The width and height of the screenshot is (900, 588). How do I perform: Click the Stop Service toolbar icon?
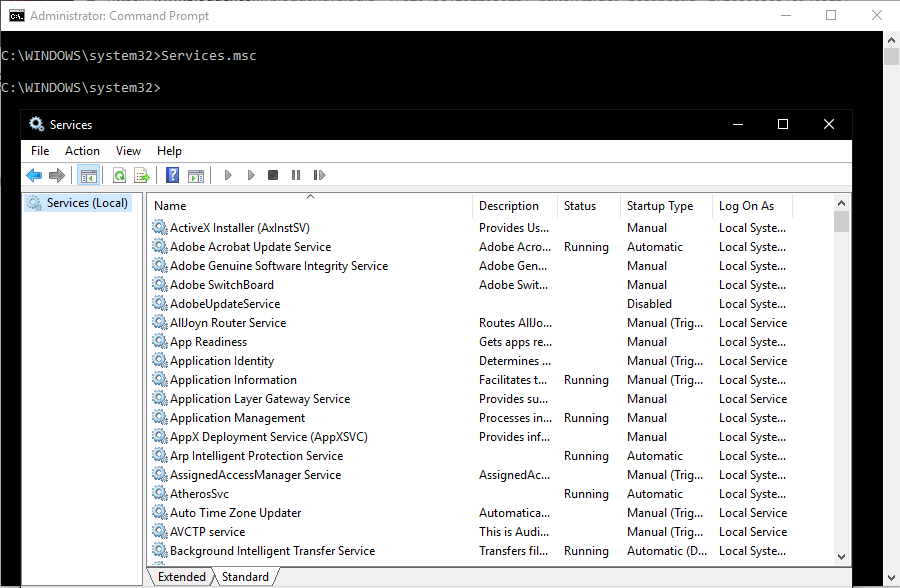coord(273,175)
